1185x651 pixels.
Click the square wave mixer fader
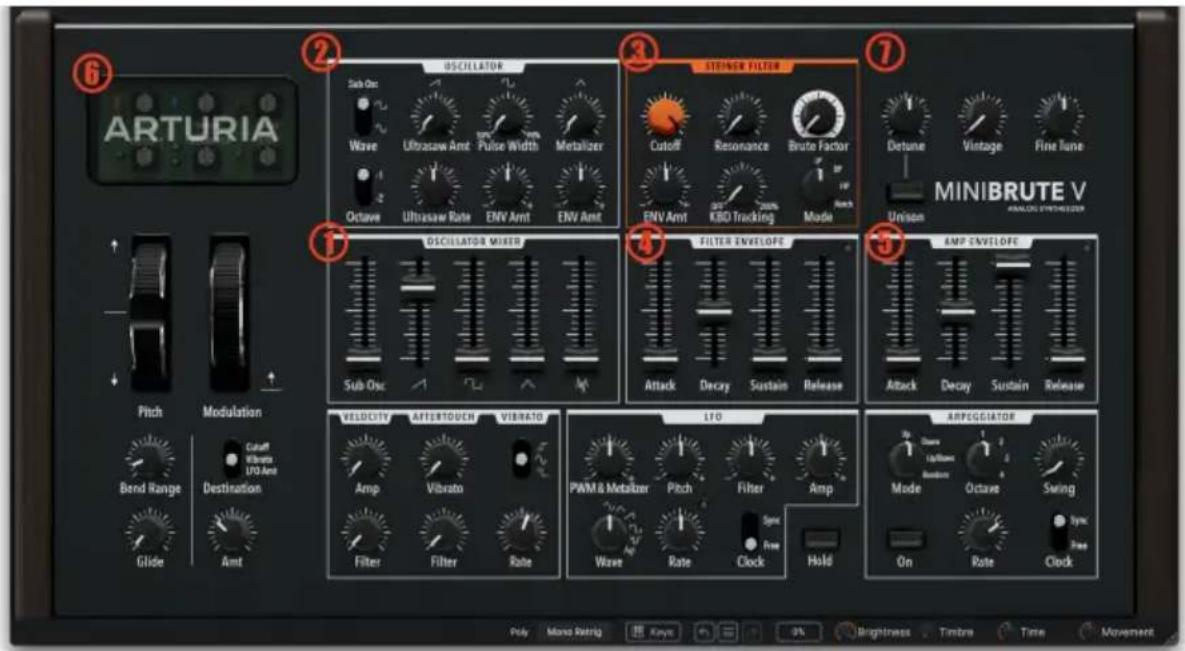click(472, 360)
